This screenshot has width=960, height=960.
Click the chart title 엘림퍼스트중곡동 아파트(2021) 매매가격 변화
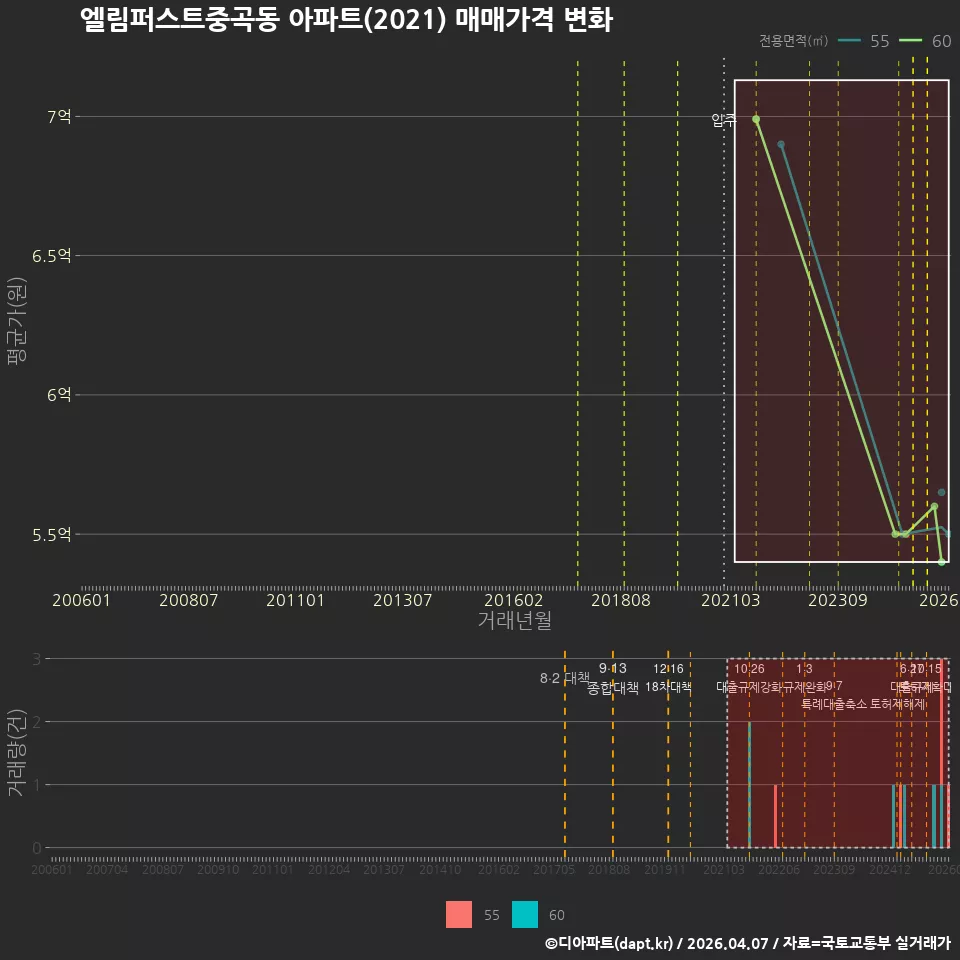tap(347, 20)
